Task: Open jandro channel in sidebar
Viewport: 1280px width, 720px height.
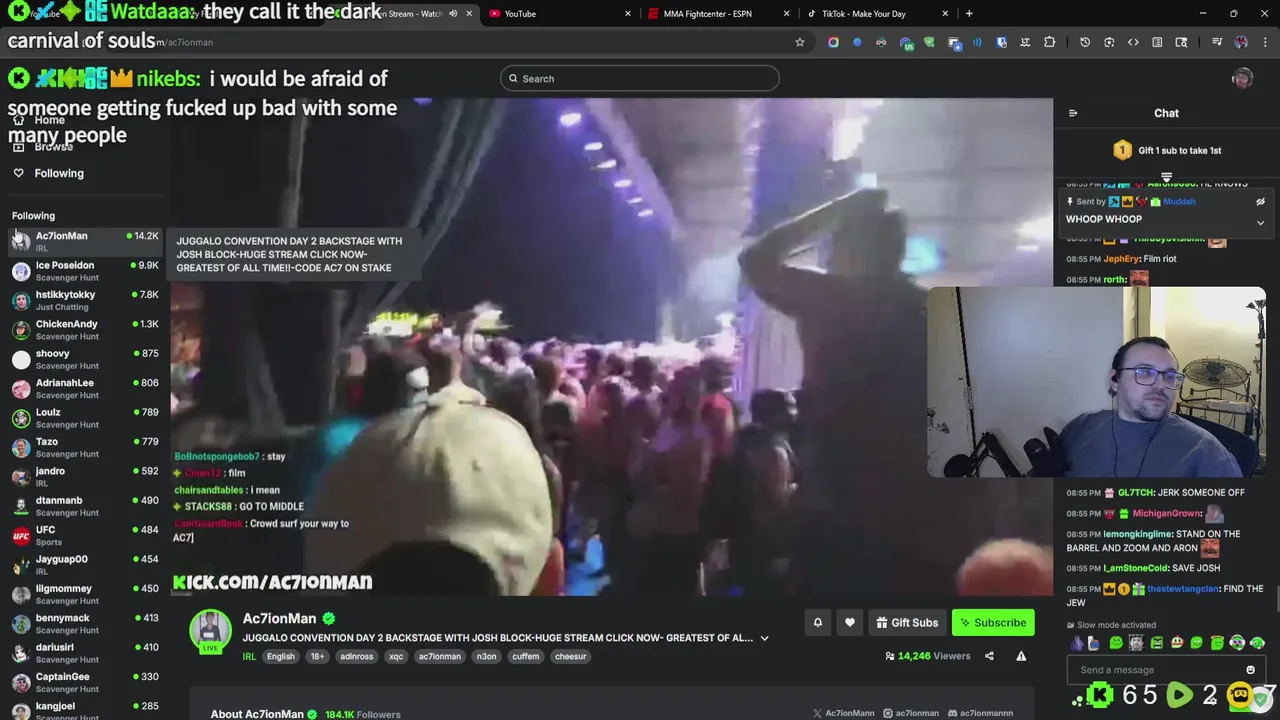Action: point(84,477)
